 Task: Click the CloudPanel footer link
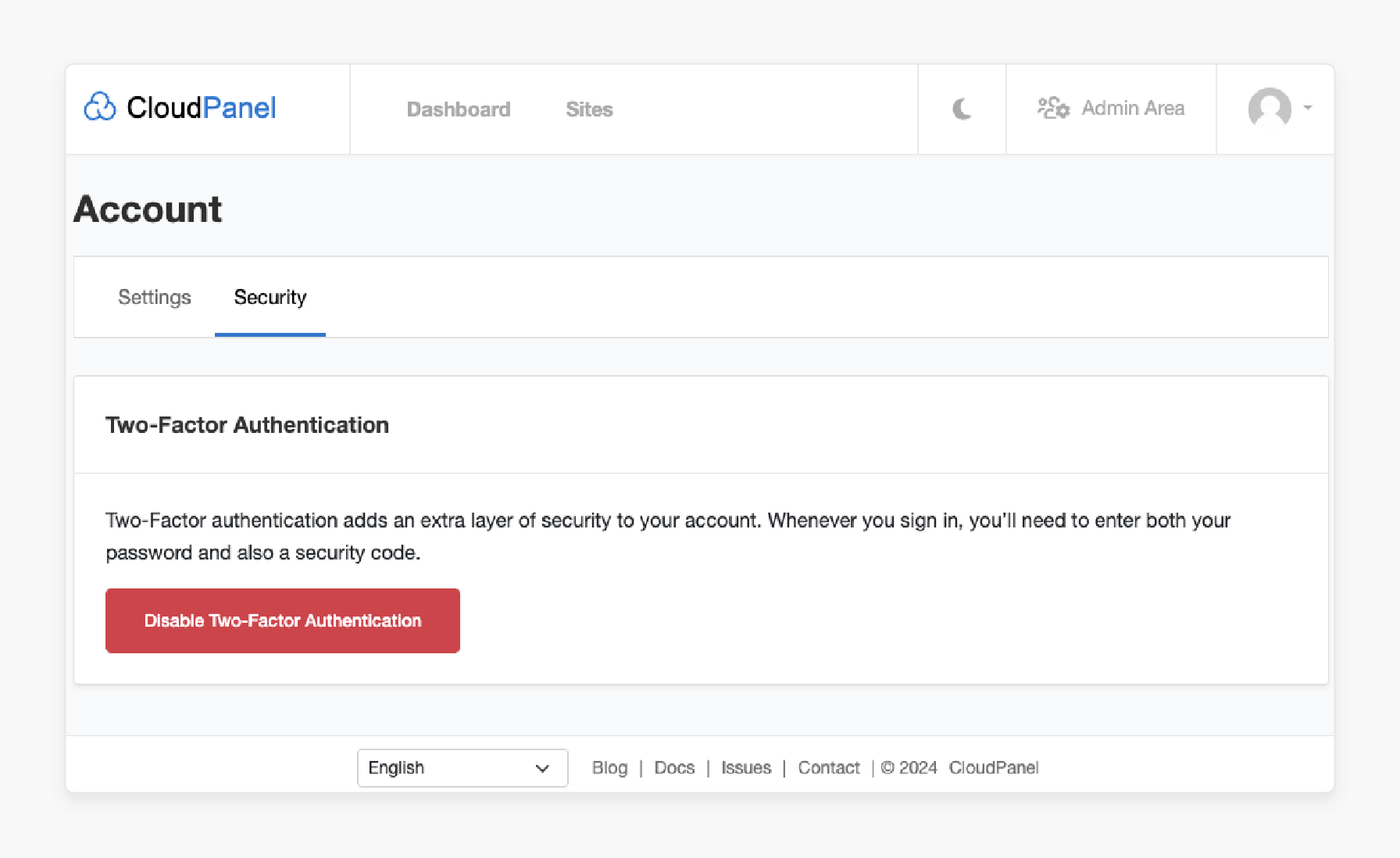click(x=994, y=767)
